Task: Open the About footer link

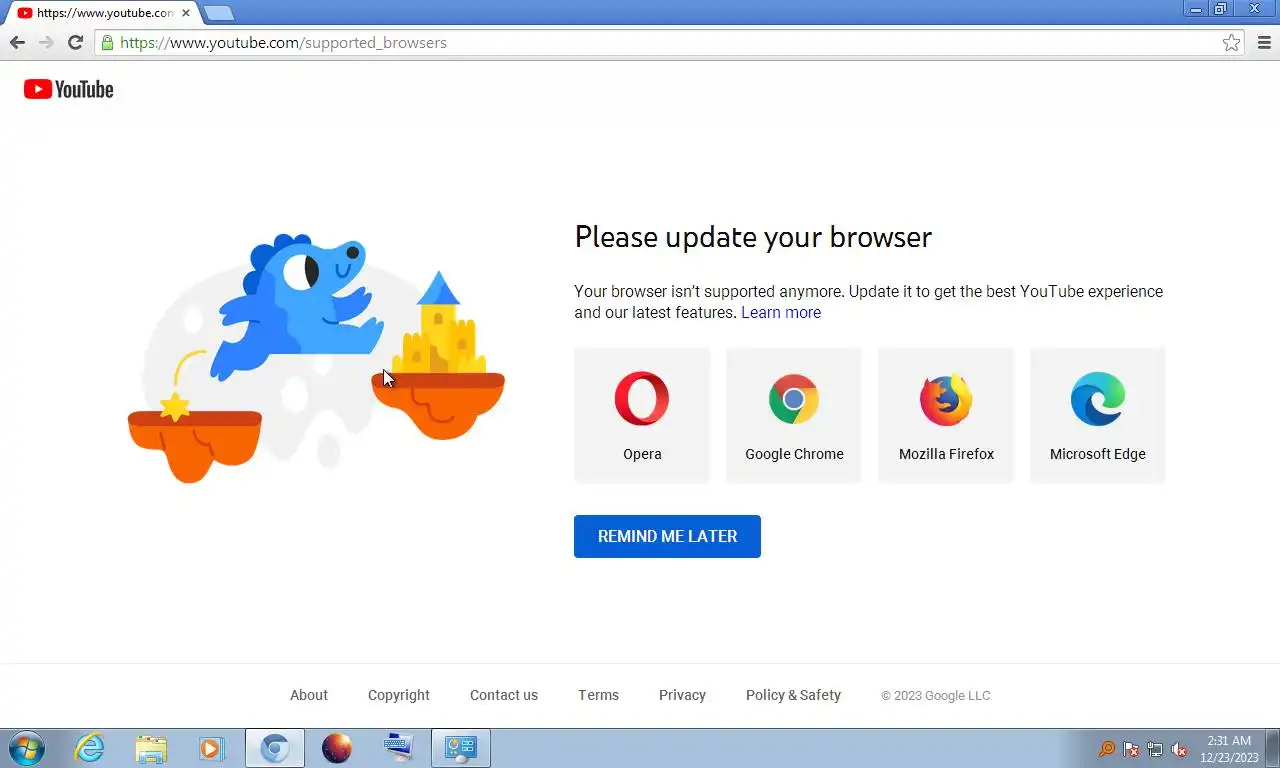Action: 309,695
